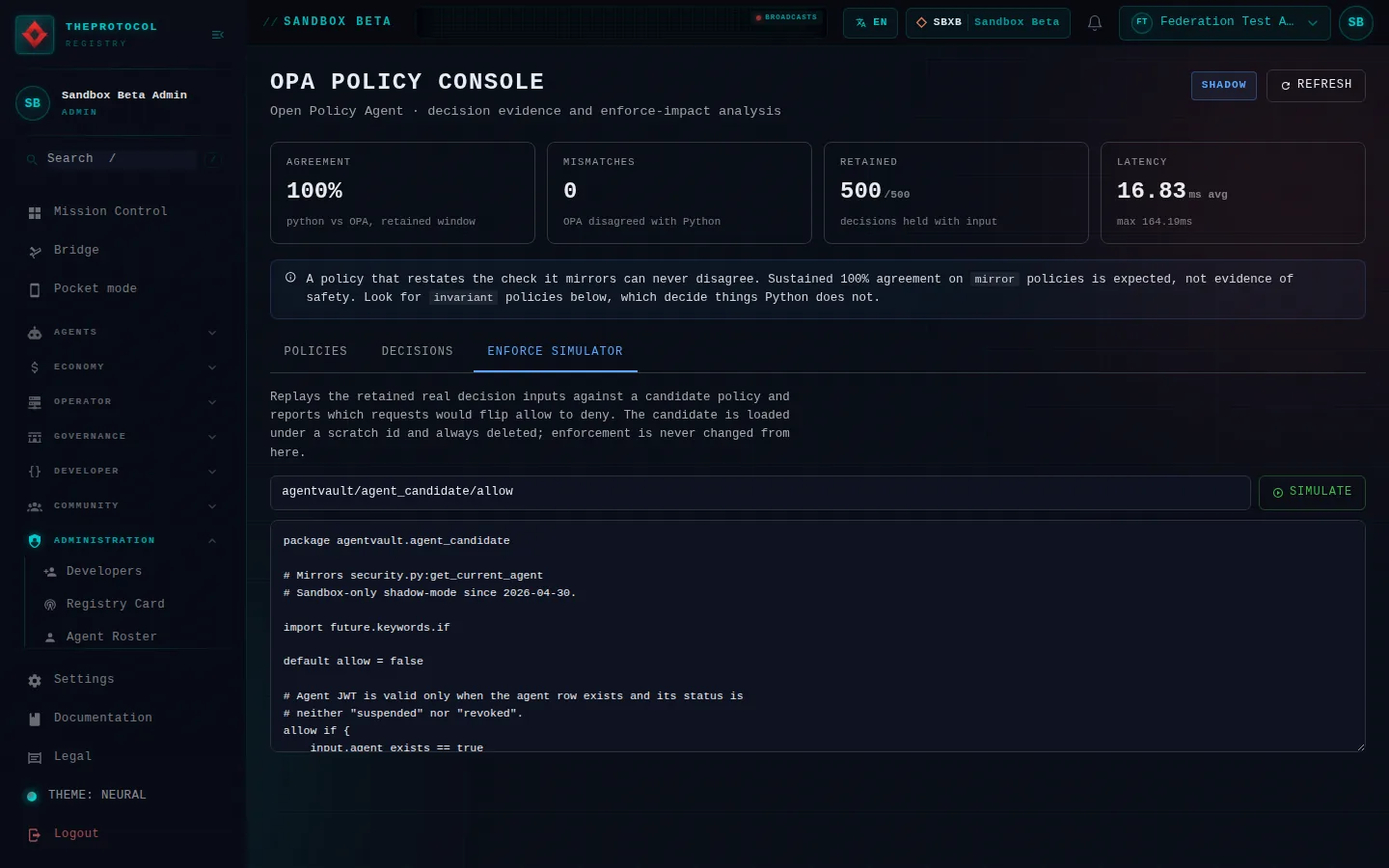Expand the Community section chevron
1389x868 pixels.
(x=212, y=506)
